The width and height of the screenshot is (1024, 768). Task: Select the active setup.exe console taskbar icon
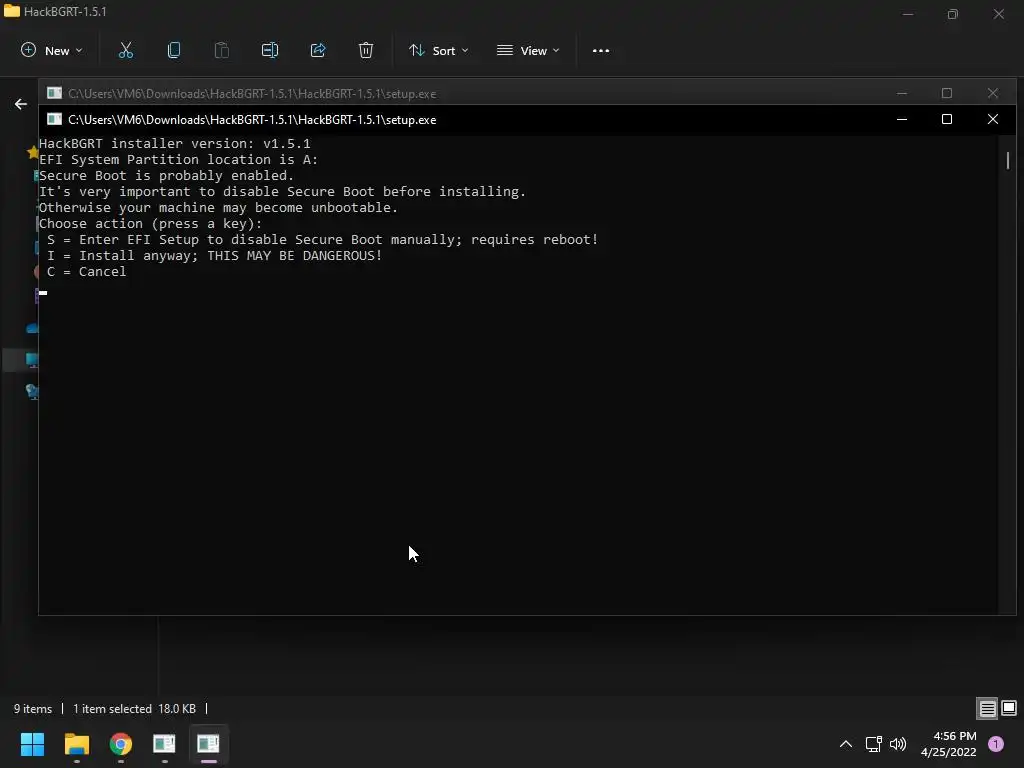(208, 744)
